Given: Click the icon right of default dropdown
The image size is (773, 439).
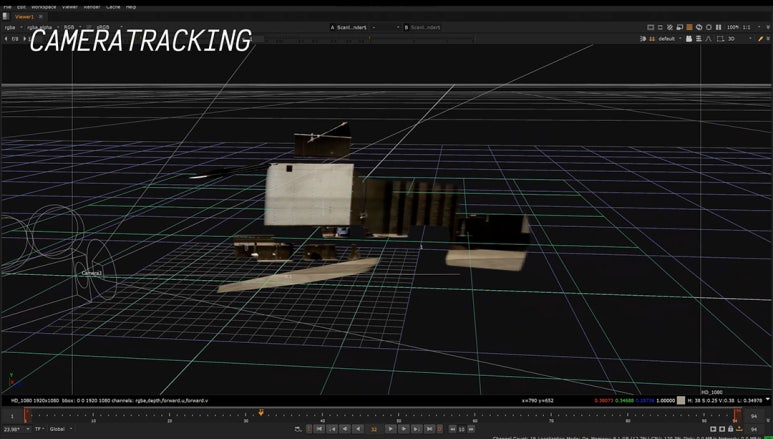Looking at the screenshot, I should (x=689, y=38).
